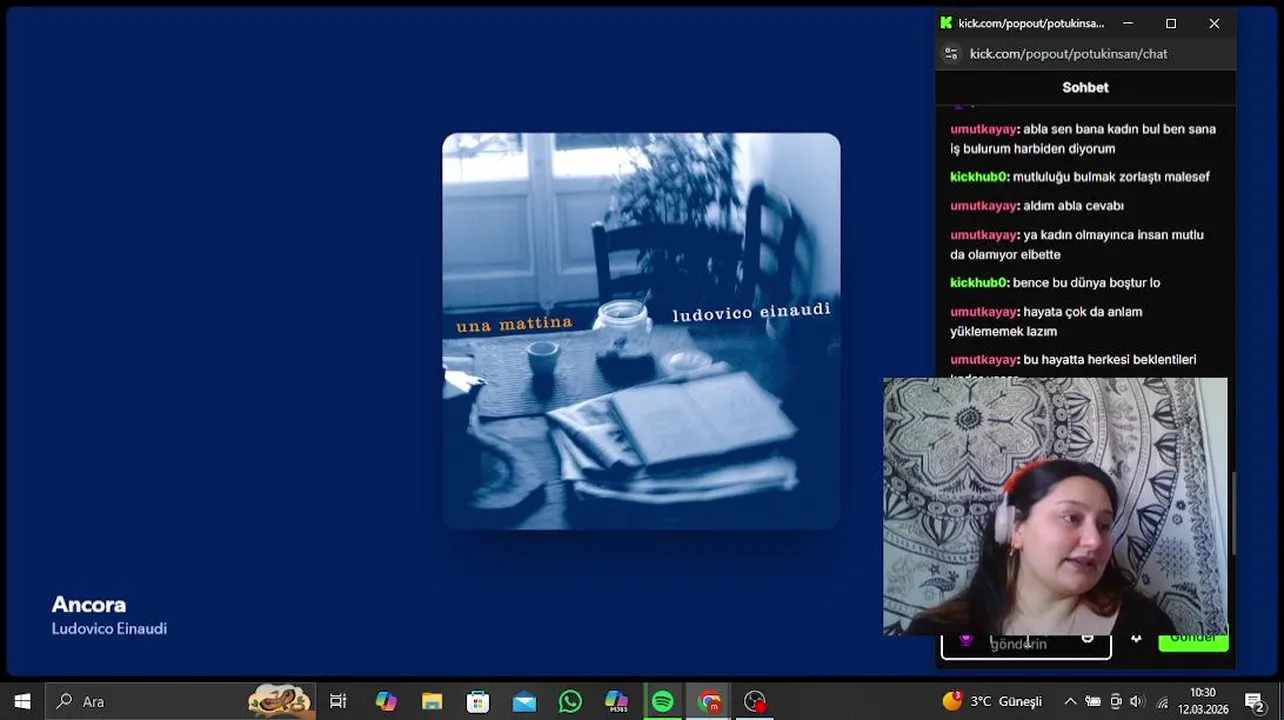Show hidden system tray icons
1284x720 pixels.
coord(1070,701)
